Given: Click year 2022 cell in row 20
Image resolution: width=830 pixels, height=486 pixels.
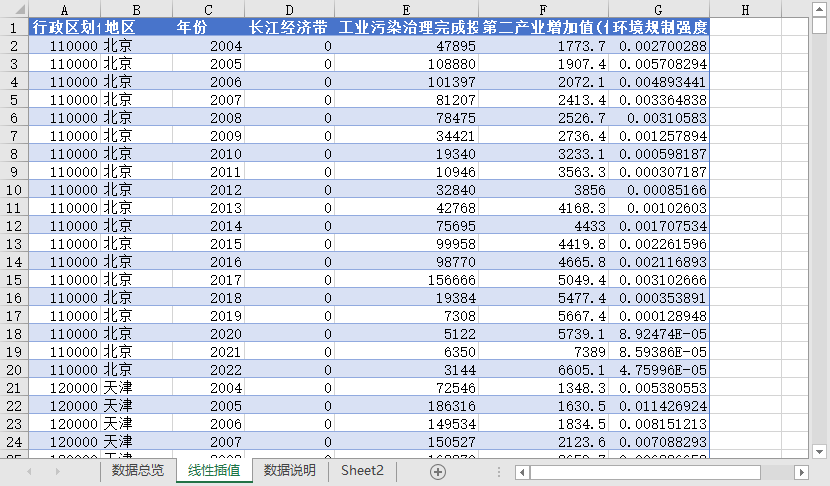Looking at the screenshot, I should coord(209,370).
